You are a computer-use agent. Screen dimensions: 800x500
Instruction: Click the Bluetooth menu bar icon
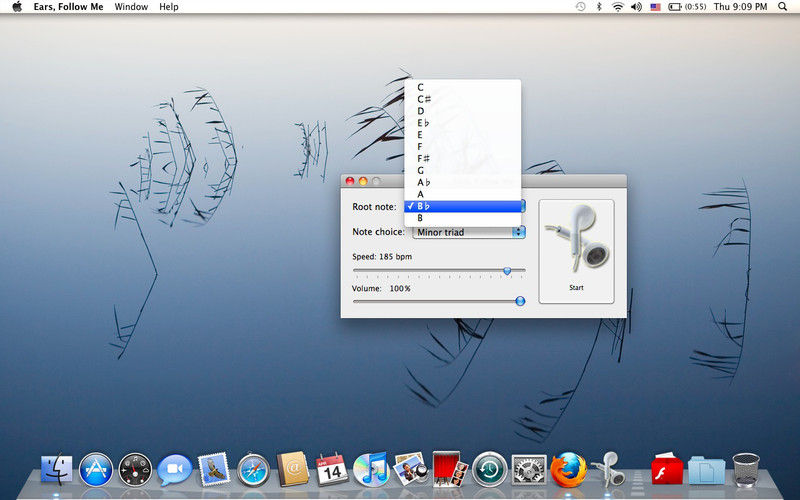tap(599, 7)
